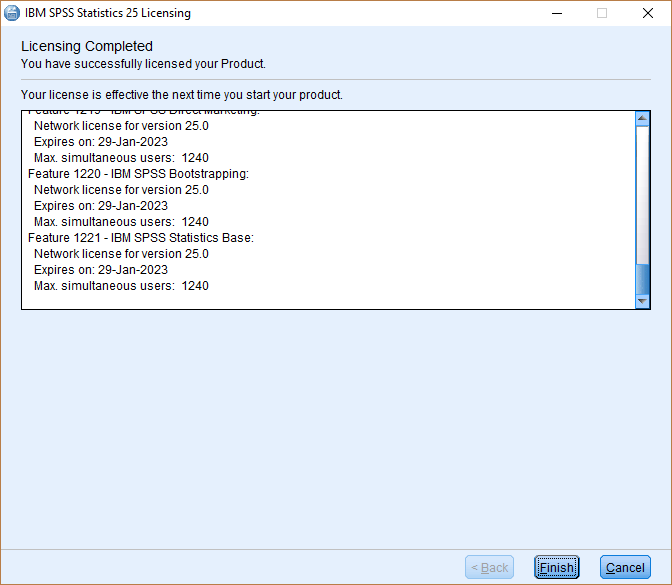Click the Finish button
The width and height of the screenshot is (672, 585).
point(556,567)
